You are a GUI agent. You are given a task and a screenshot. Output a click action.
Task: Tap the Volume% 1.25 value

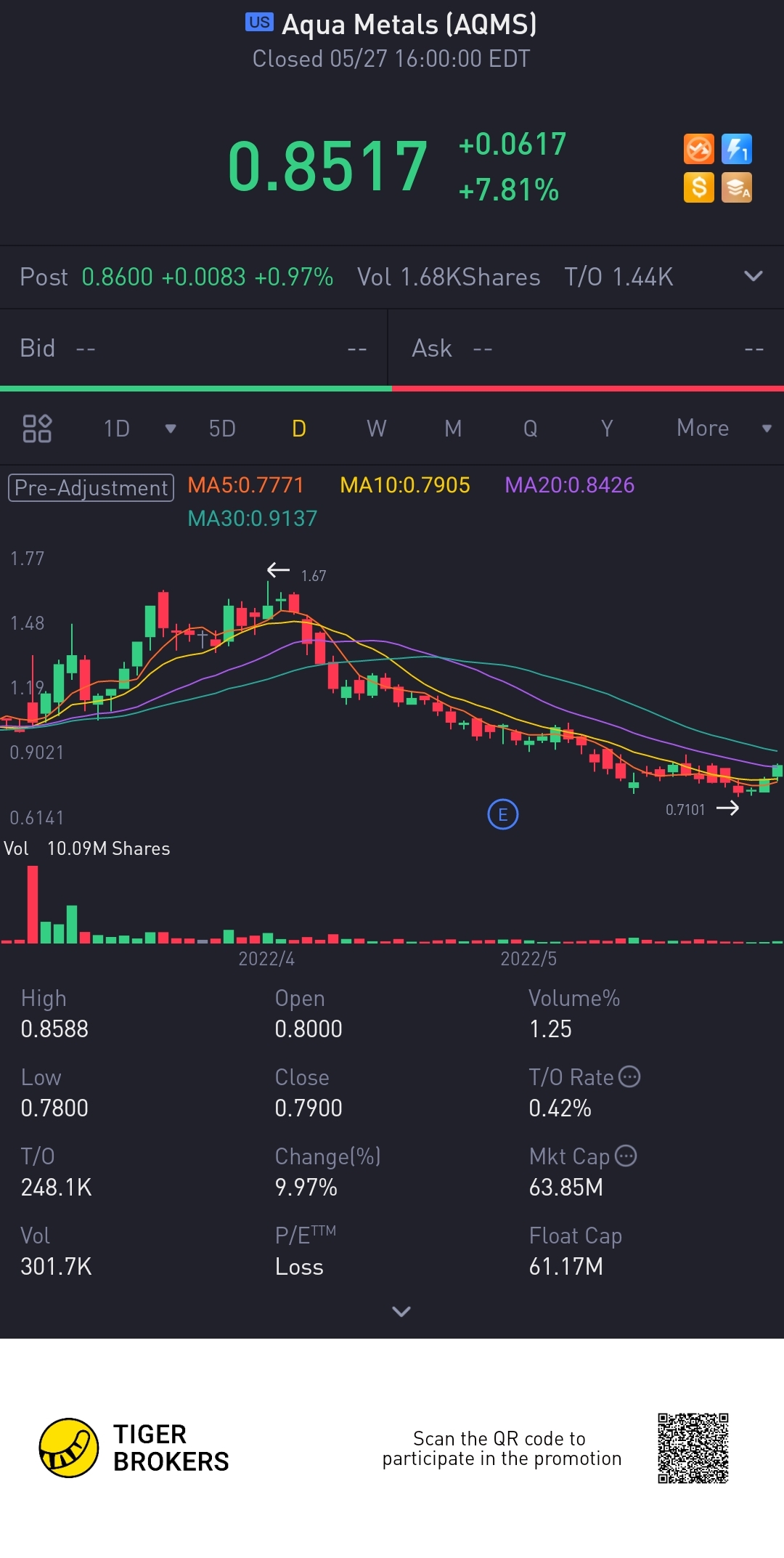tap(550, 1028)
